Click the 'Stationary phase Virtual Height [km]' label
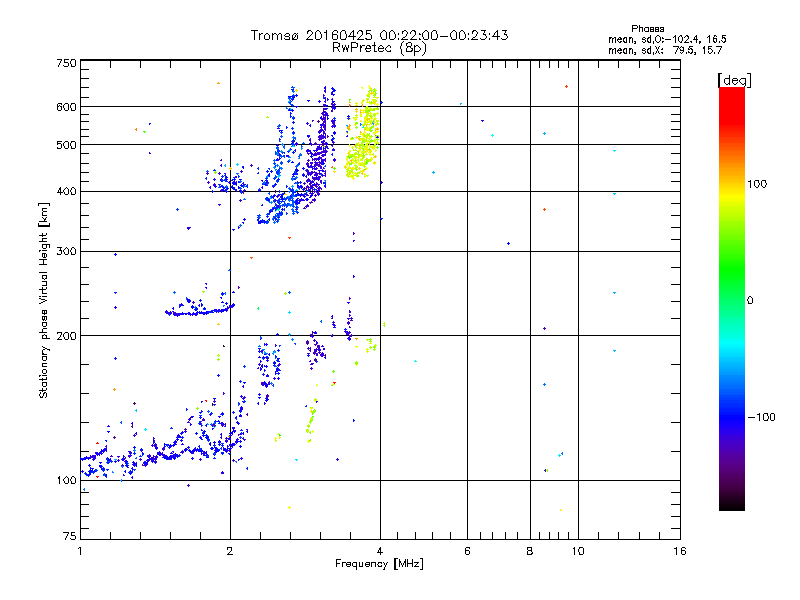The image size is (800, 600). tap(44, 301)
